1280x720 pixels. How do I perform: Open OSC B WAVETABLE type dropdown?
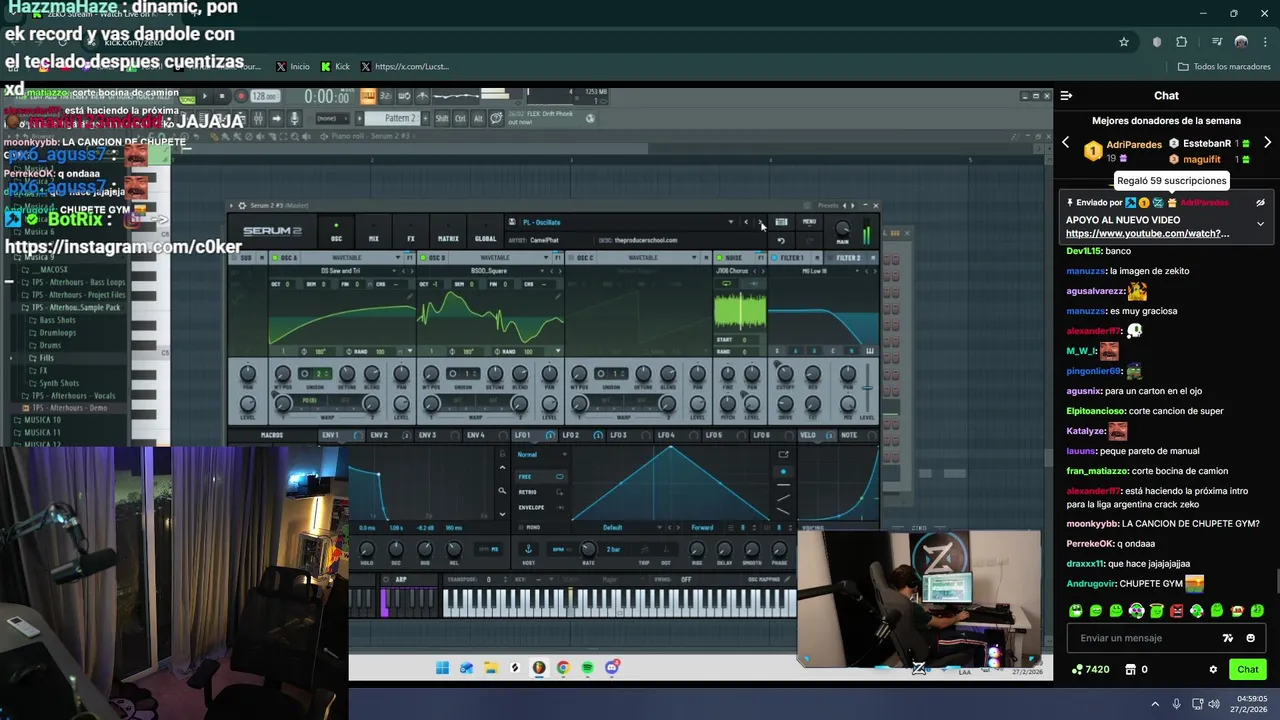(x=497, y=258)
